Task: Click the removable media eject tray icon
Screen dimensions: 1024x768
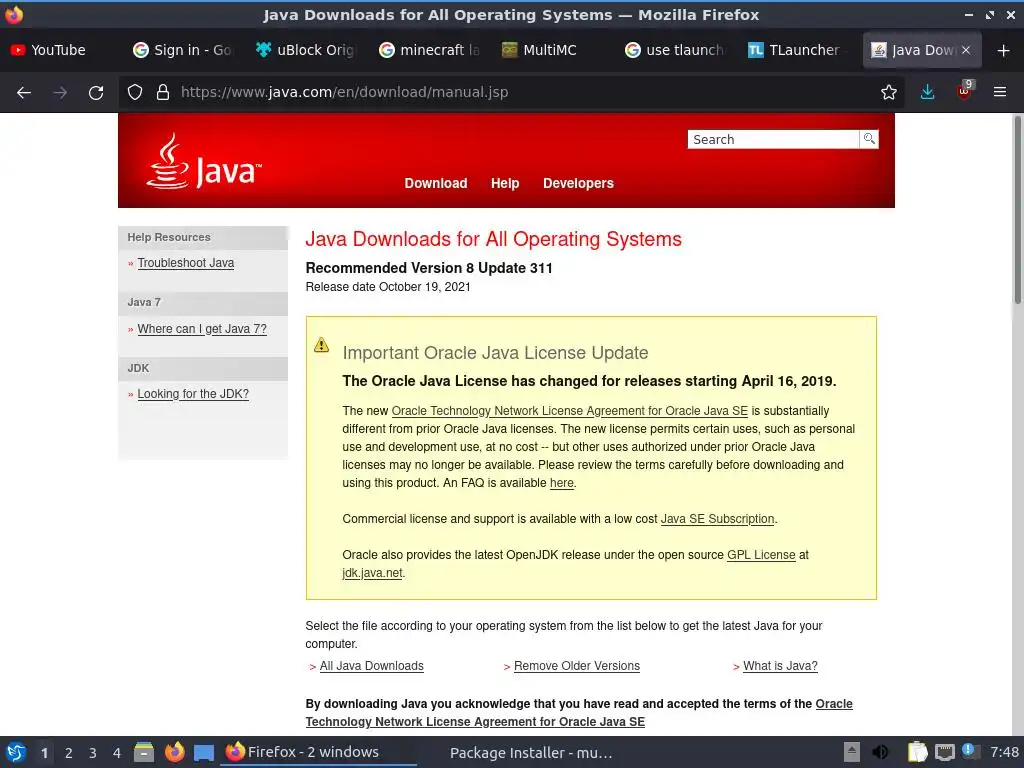Action: click(851, 752)
